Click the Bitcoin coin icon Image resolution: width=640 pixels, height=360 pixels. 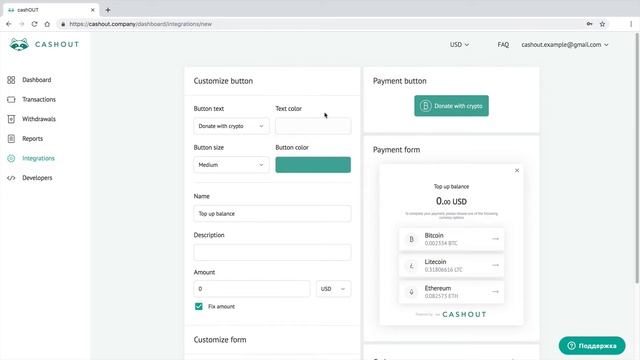(x=411, y=240)
